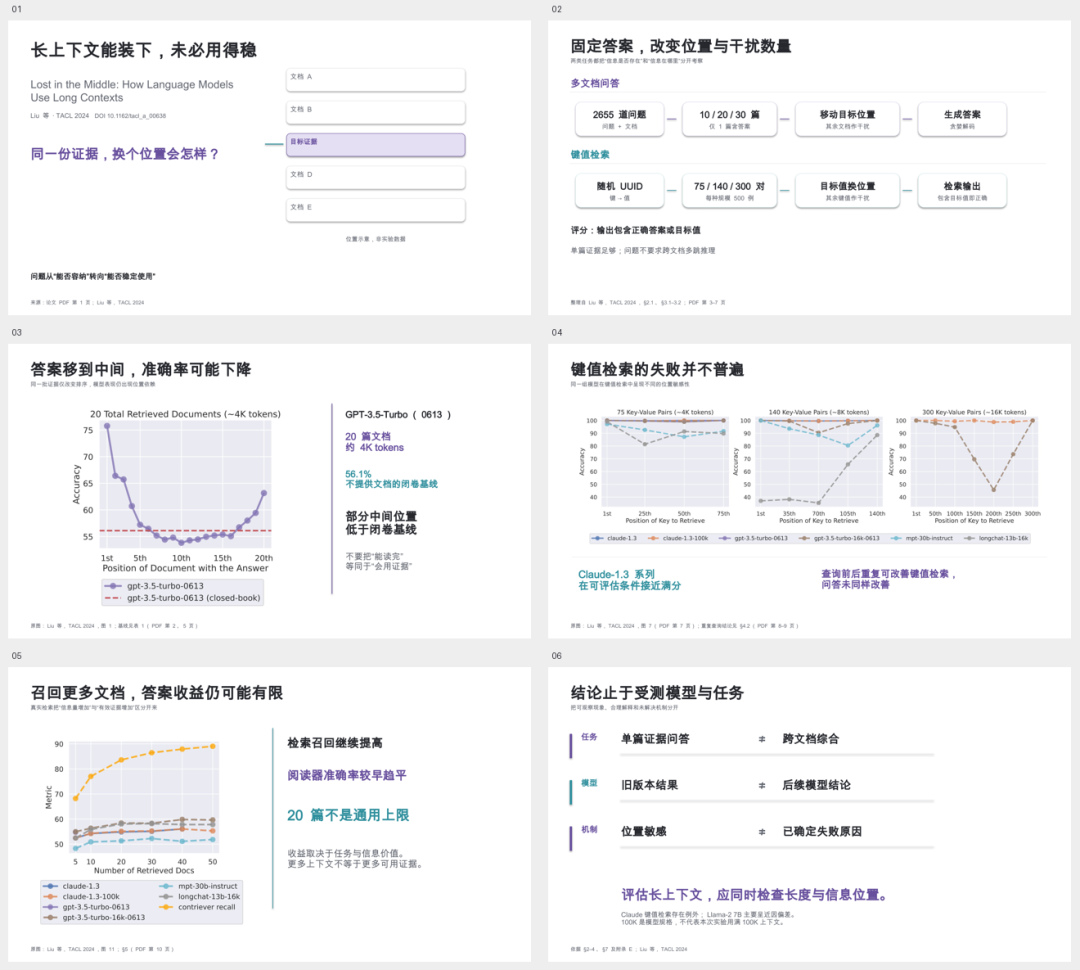Click the longchat-13b-16k legend entry on slide 04
1080x970 pixels.
996,538
